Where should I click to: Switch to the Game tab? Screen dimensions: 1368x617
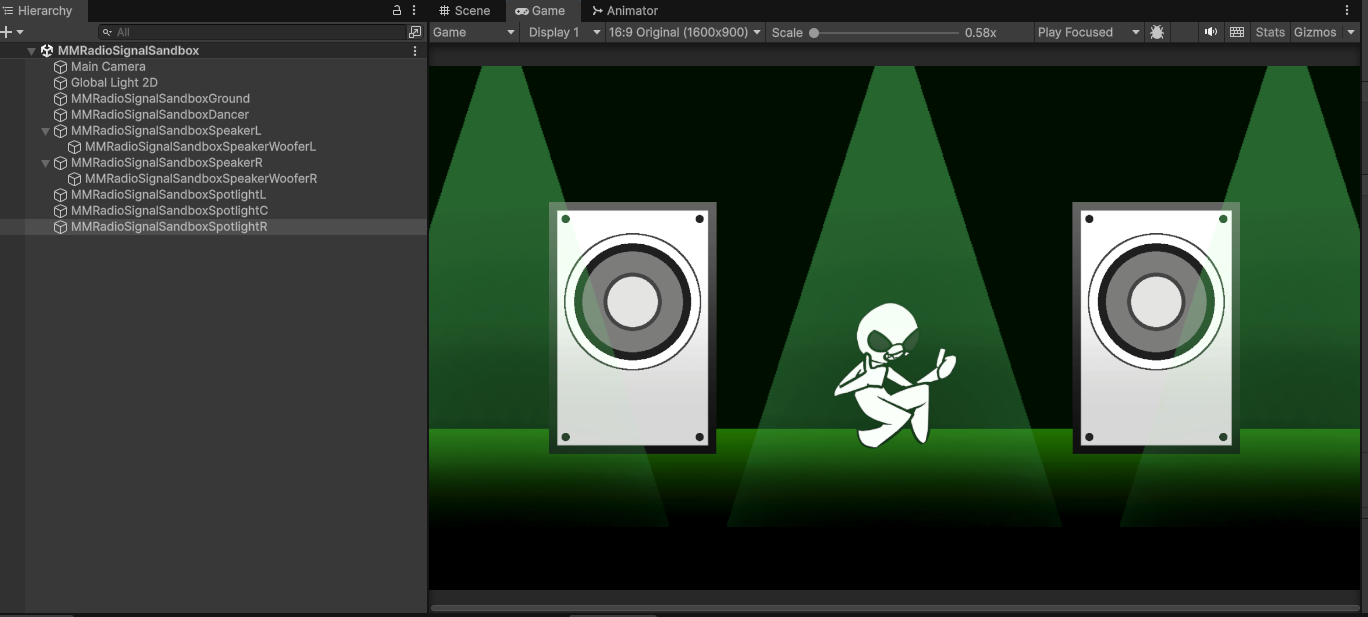click(x=541, y=11)
